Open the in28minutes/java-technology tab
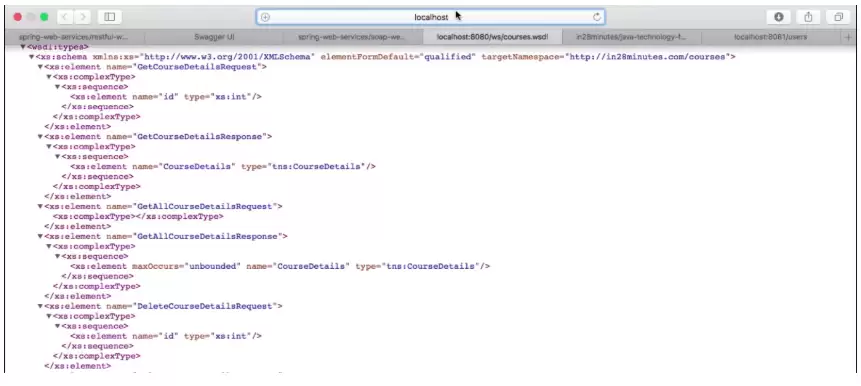Viewport: 861px width, 386px height. tap(631, 37)
